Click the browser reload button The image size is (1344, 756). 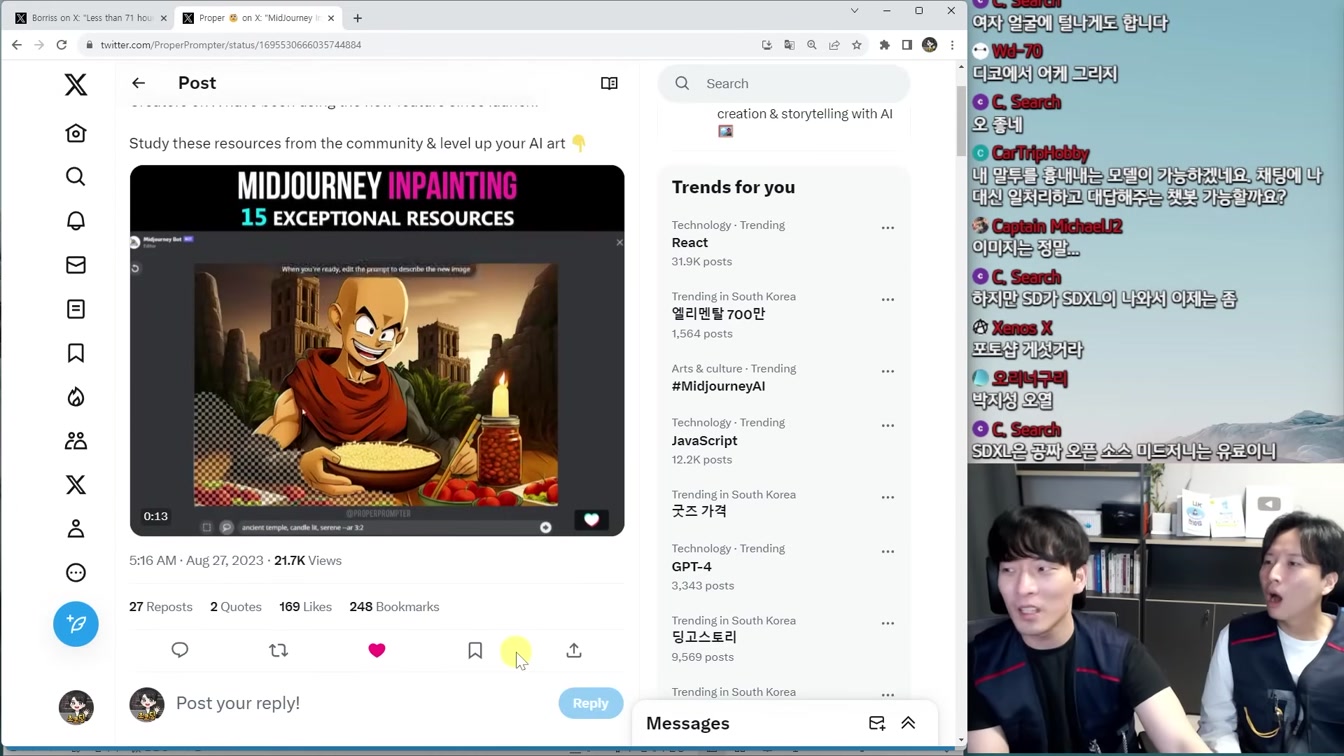tap(62, 45)
